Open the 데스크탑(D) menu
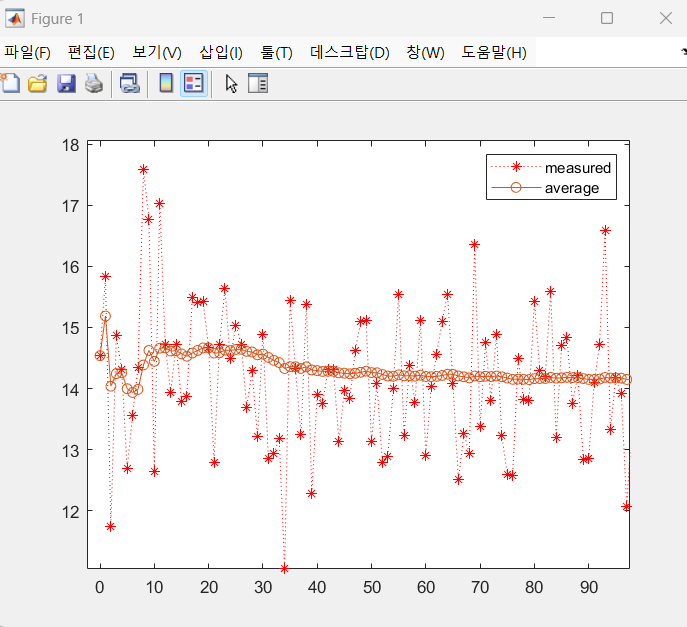This screenshot has width=687, height=627. click(350, 53)
